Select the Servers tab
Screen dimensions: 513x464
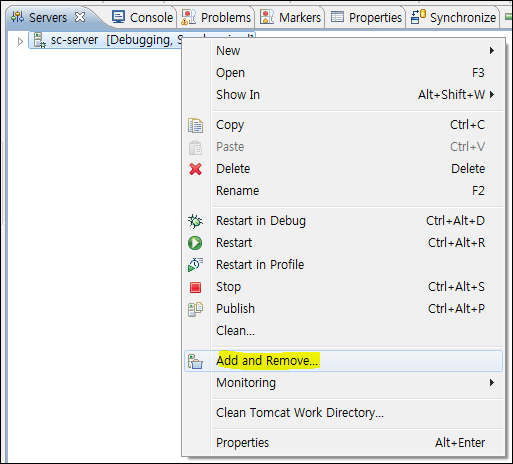48,17
